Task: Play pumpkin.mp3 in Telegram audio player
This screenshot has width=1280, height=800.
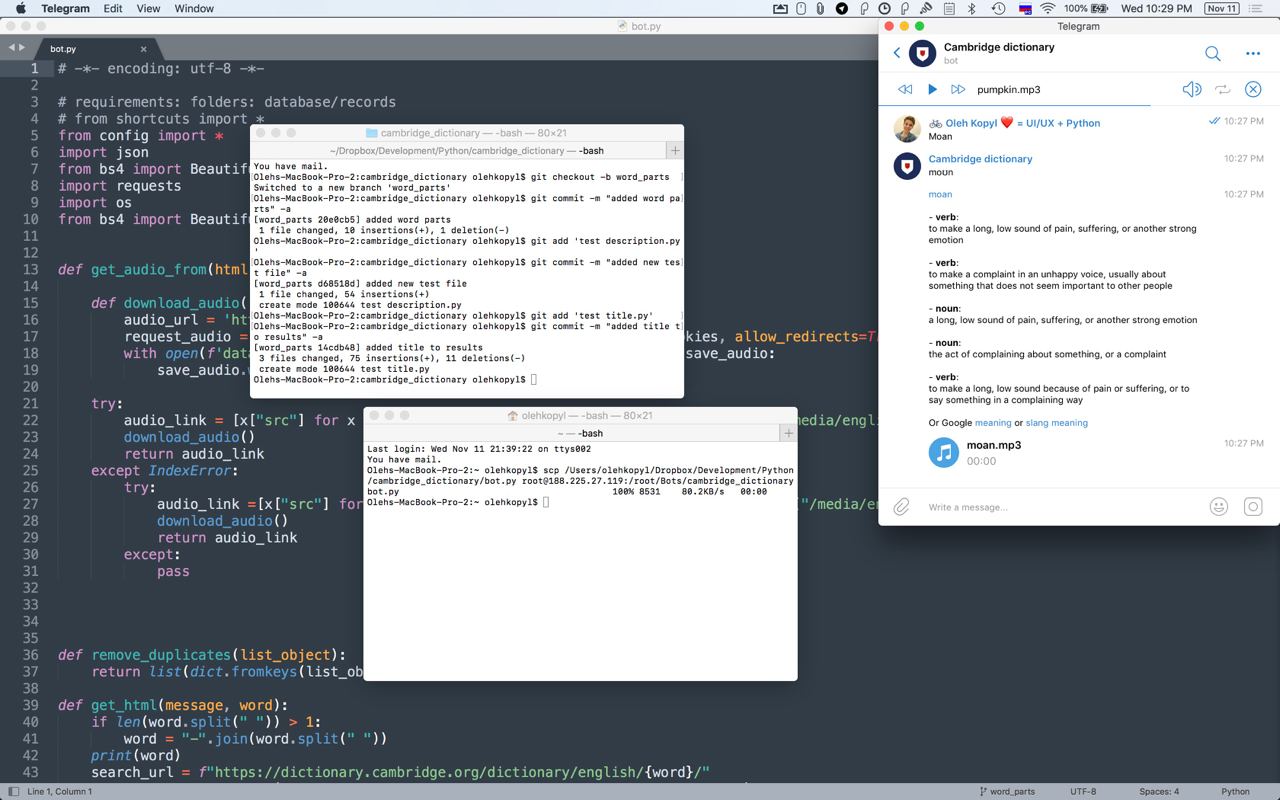Action: click(x=932, y=89)
